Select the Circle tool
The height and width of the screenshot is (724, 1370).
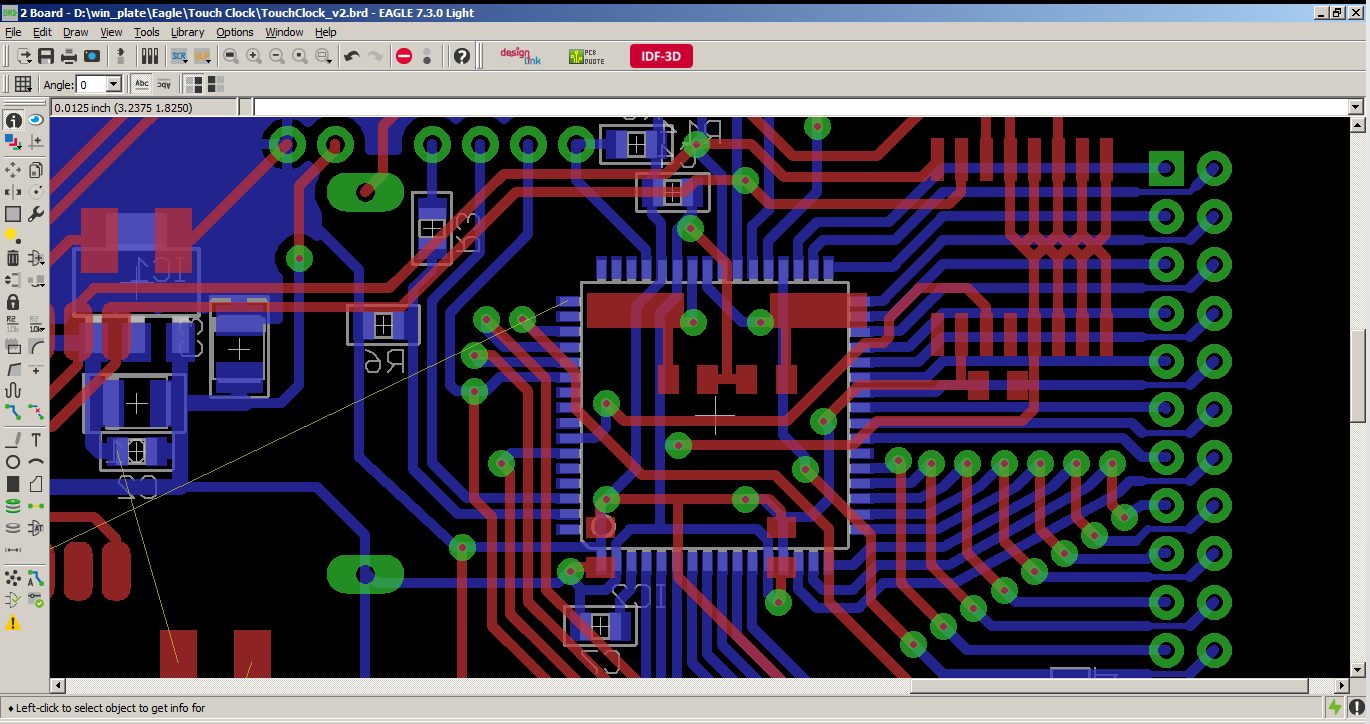pyautogui.click(x=13, y=462)
